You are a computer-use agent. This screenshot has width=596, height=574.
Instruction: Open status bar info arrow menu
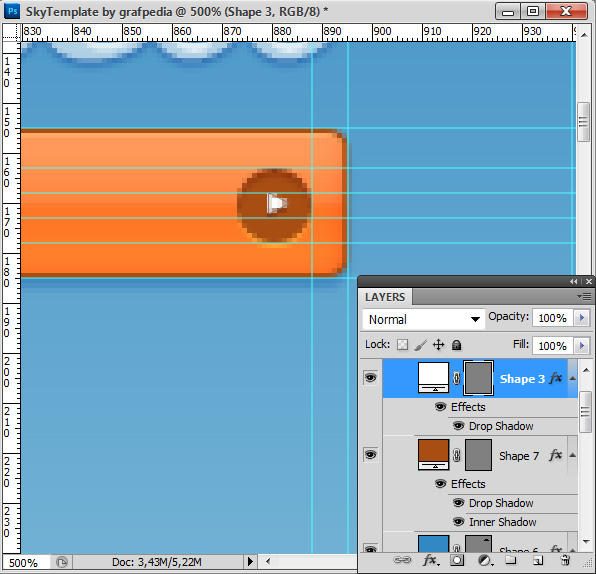pos(250,561)
